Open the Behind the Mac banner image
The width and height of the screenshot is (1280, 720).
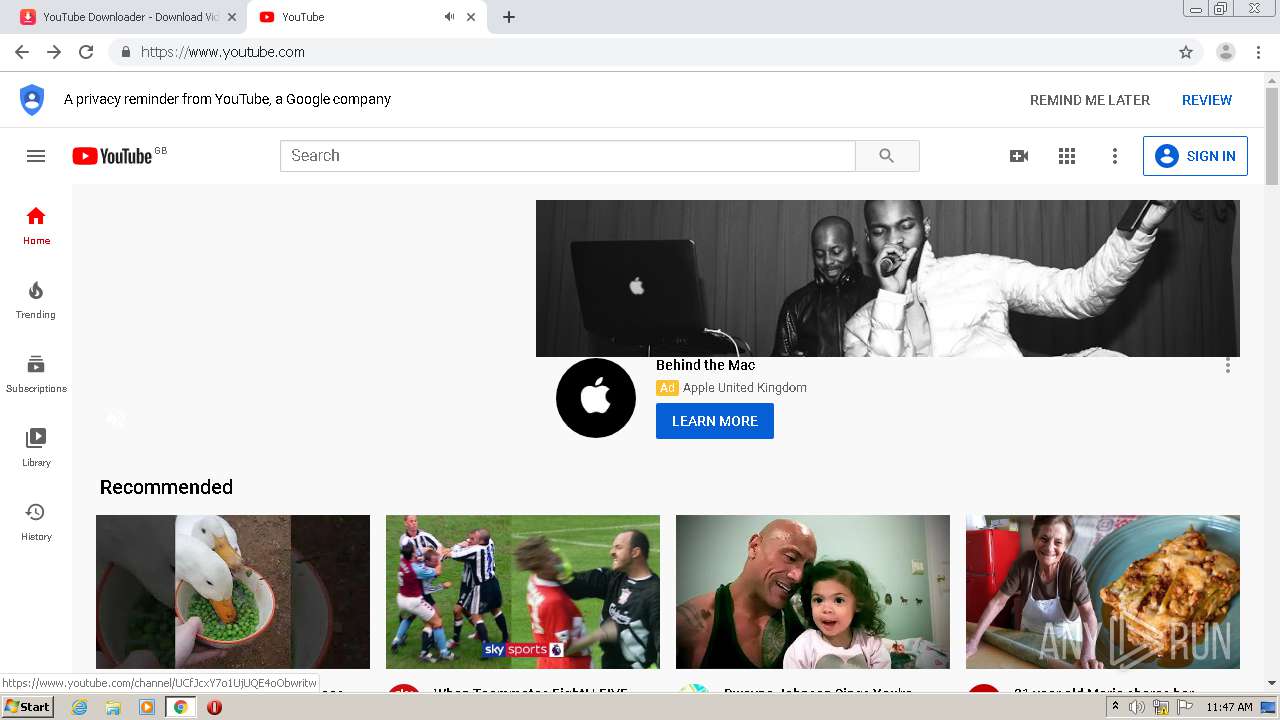pyautogui.click(x=888, y=278)
